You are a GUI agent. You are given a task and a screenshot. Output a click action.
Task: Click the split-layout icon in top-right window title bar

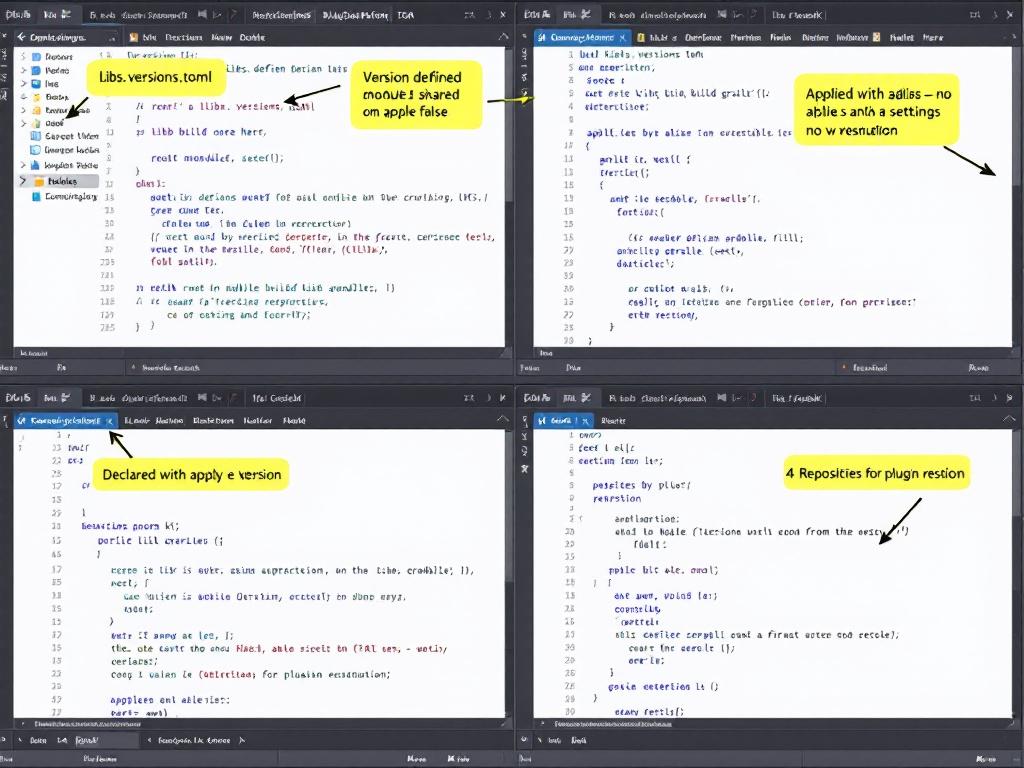coord(975,14)
